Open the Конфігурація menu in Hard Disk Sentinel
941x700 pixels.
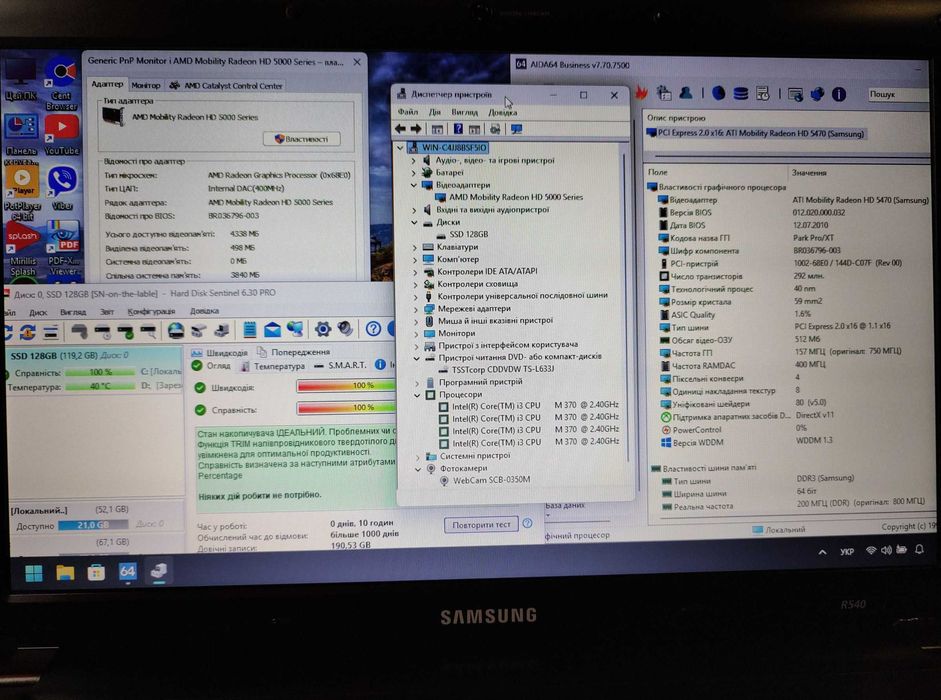click(x=151, y=312)
